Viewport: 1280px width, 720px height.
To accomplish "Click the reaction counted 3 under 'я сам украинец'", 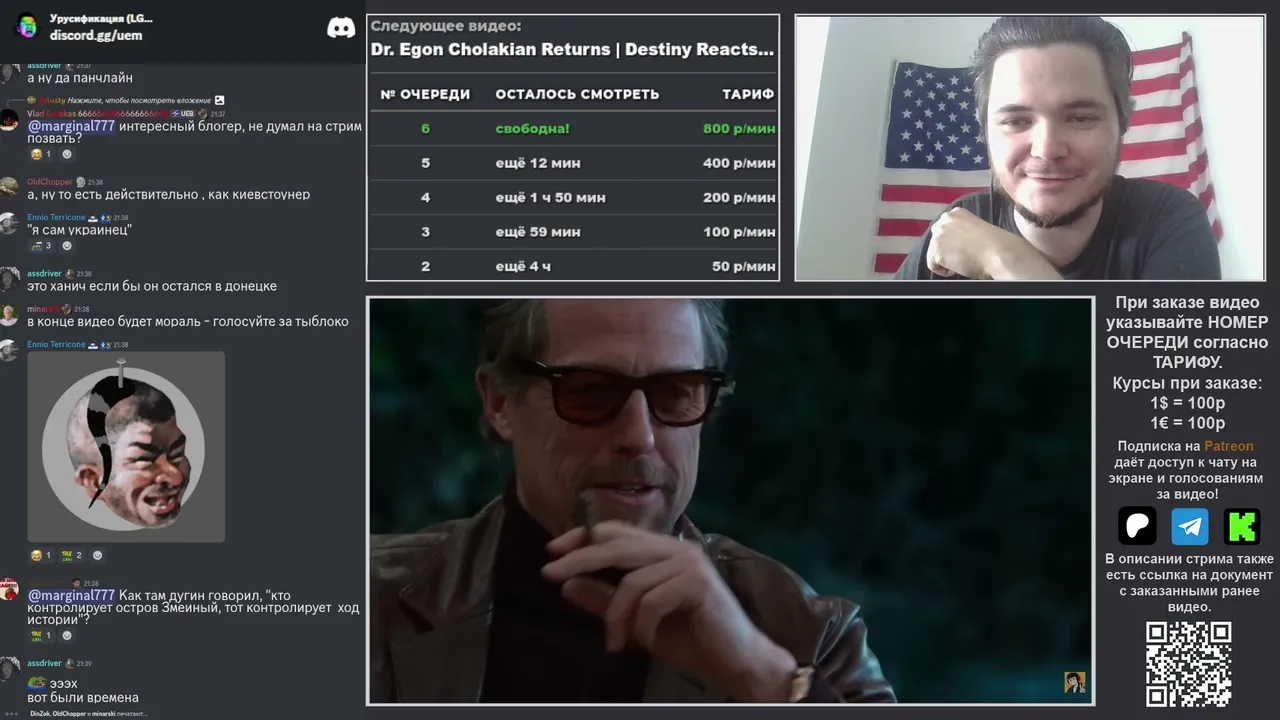I will point(42,245).
